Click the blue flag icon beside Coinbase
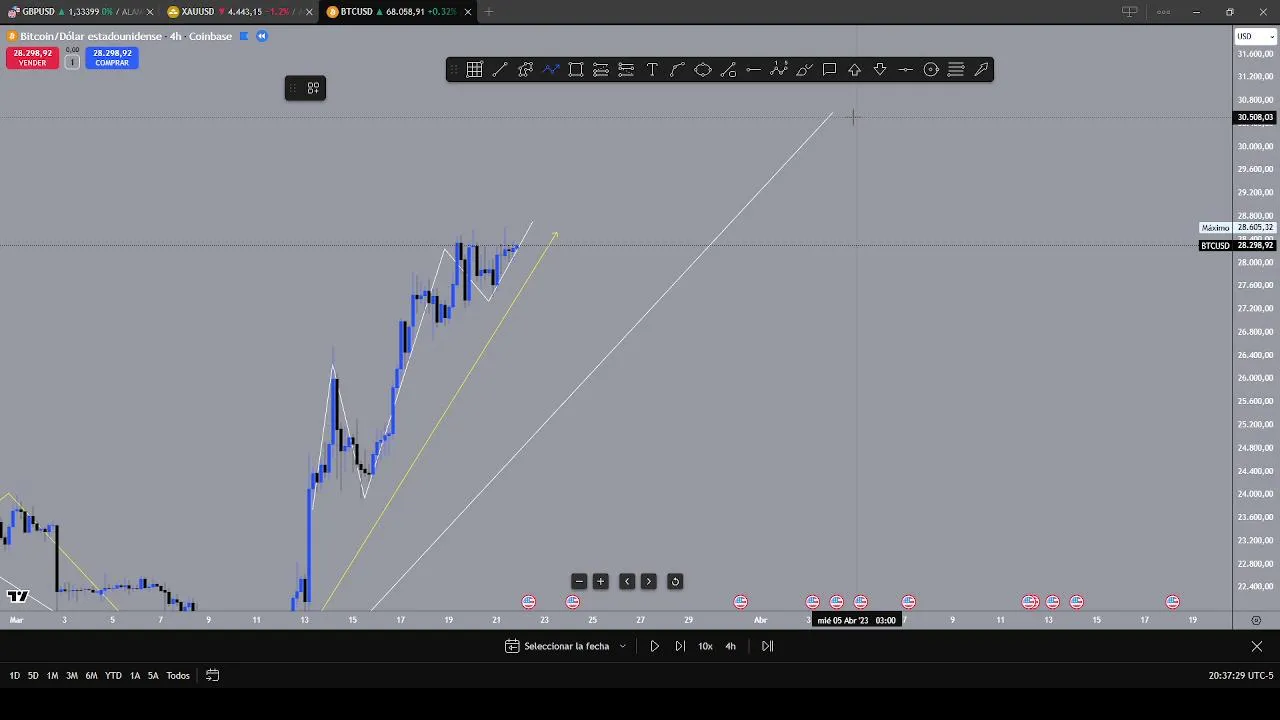Screen dimensions: 1280x720 click(x=243, y=36)
